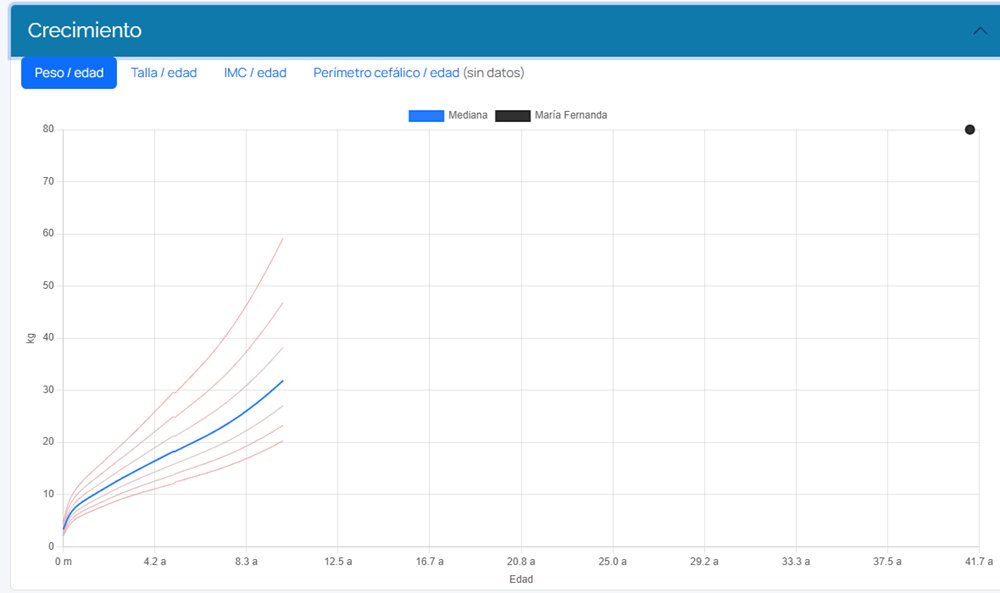Click the 12.5 a axis label

[338, 562]
